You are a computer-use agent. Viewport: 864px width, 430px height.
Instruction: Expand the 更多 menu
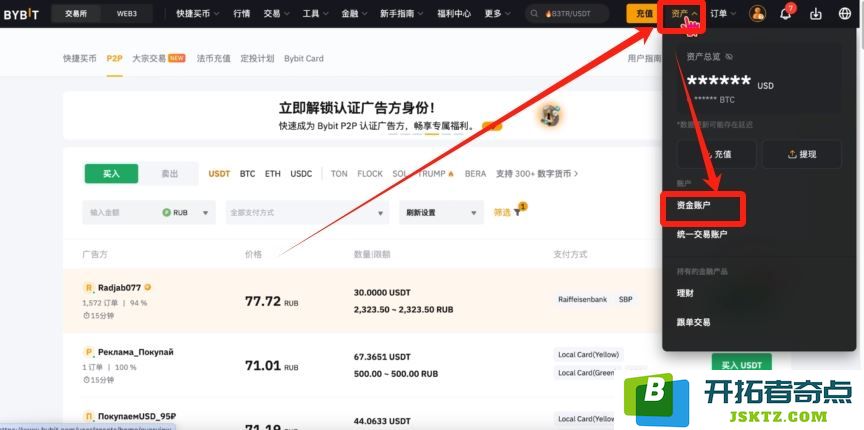coord(498,14)
